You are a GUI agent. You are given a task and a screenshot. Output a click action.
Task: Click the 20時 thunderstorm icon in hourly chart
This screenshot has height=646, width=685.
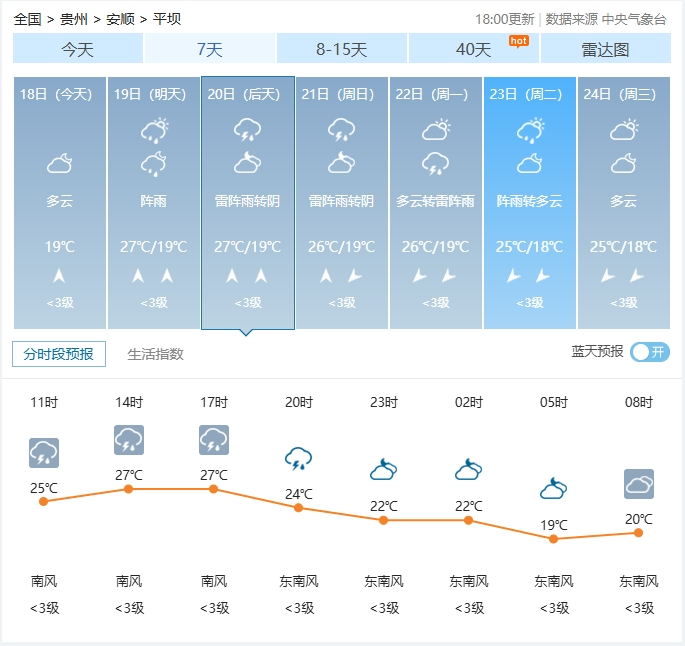coord(298,459)
